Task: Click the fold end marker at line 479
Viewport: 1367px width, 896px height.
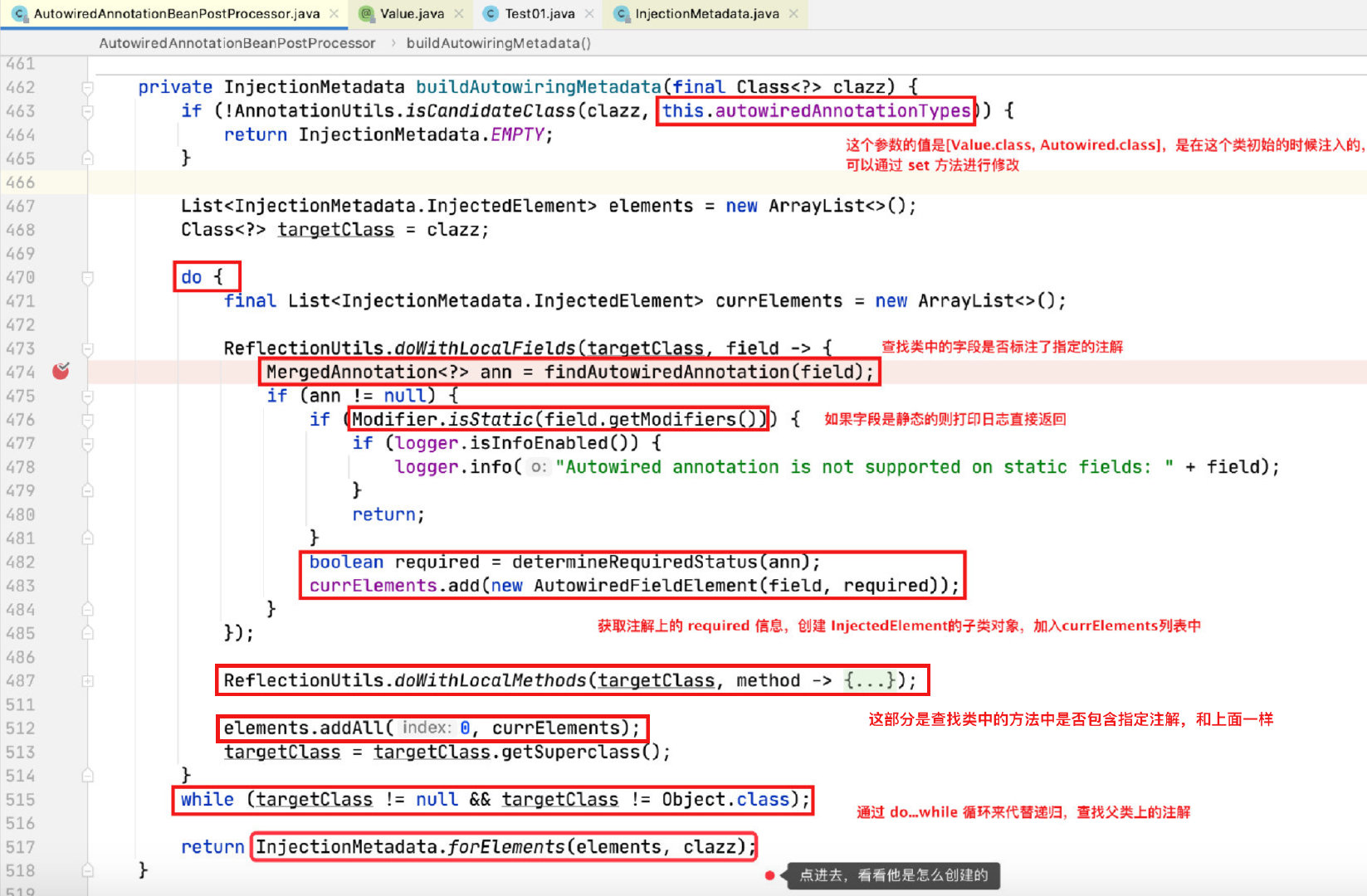Action: coord(87,491)
